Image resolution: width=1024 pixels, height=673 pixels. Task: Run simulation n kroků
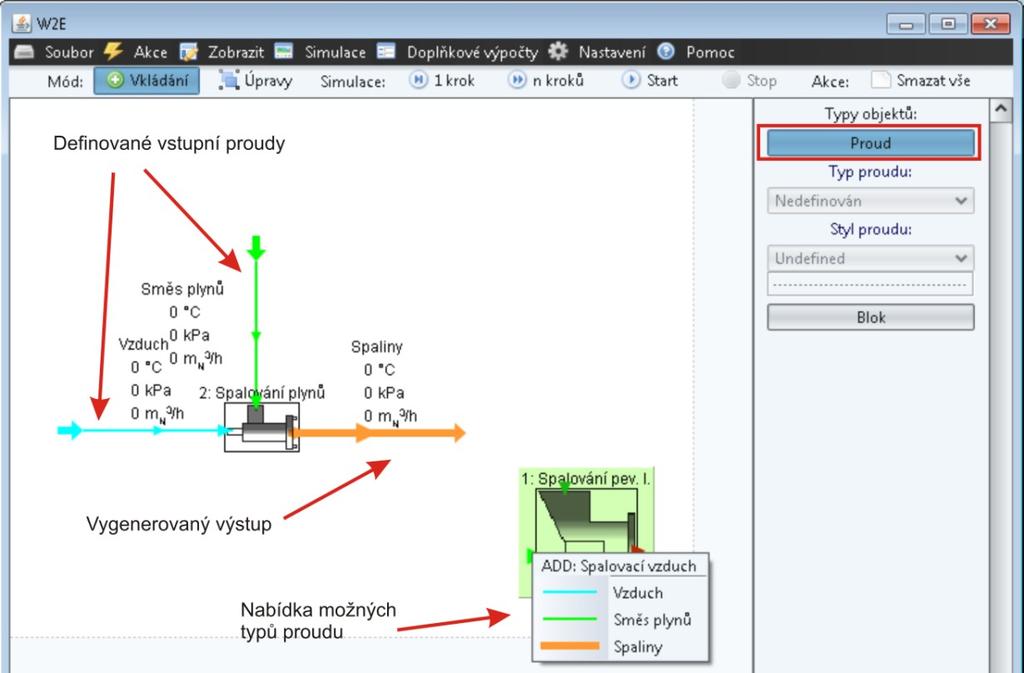click(545, 81)
